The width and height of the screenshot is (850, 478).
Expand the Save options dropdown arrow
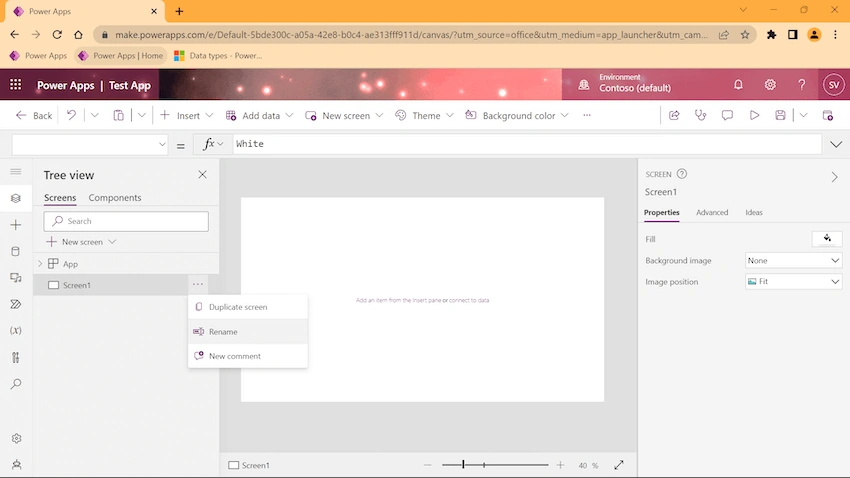pos(803,115)
